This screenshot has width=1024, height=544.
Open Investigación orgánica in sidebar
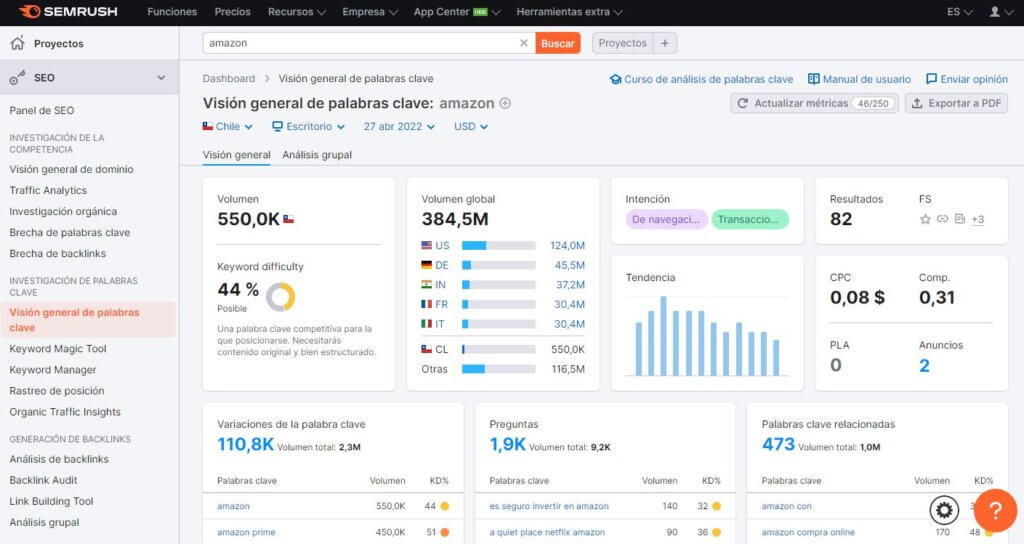(x=63, y=211)
